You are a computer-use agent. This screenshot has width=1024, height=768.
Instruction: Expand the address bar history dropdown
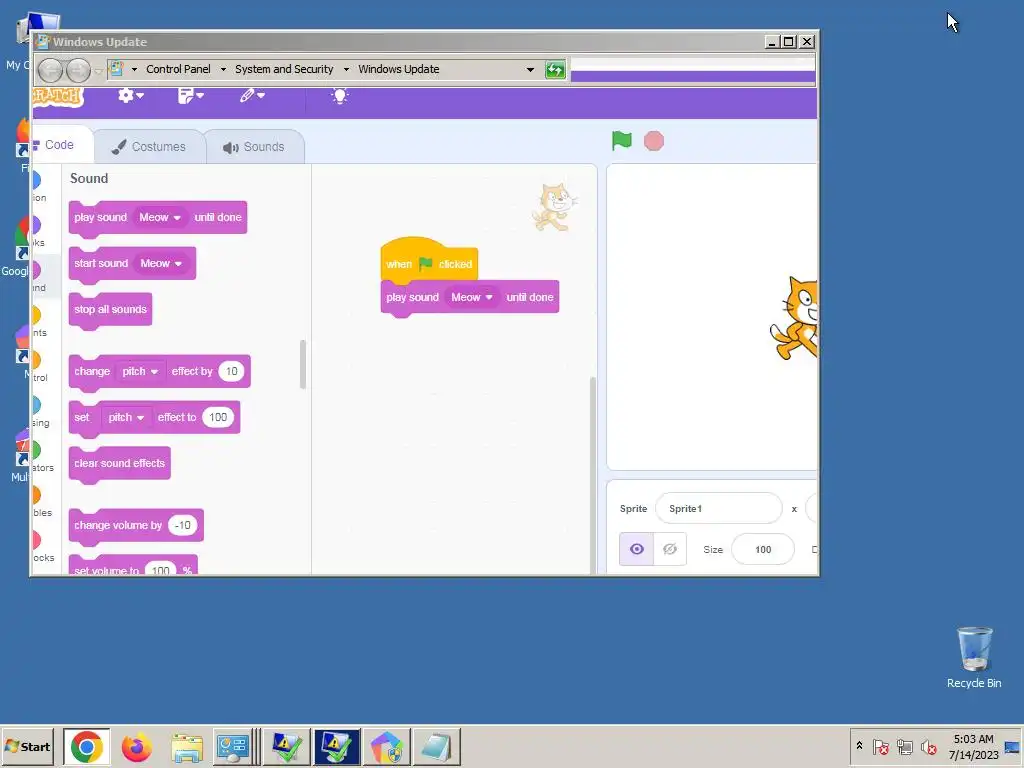pos(530,69)
